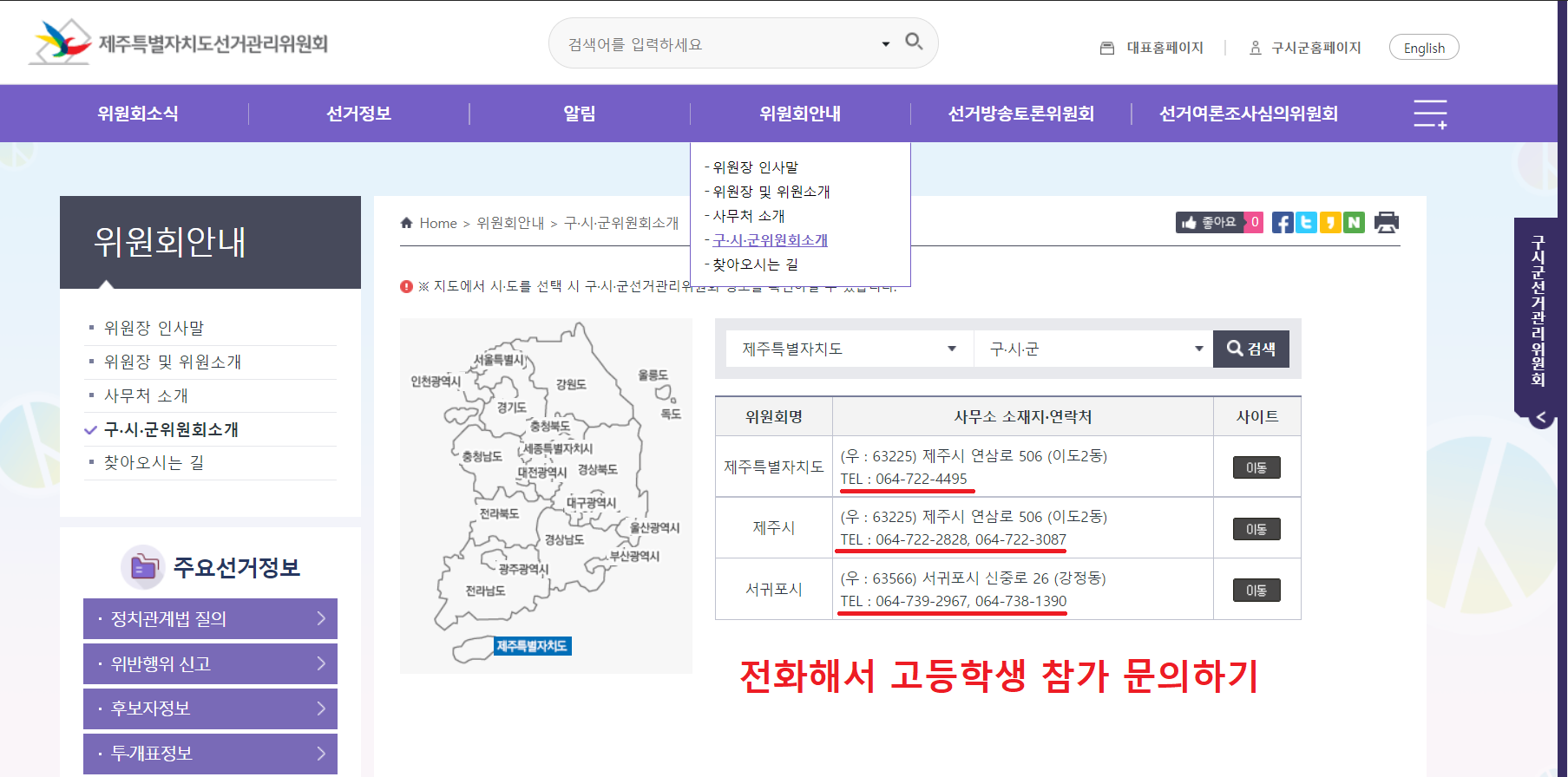
Task: Open the 선거정보 menu
Action: 358,114
